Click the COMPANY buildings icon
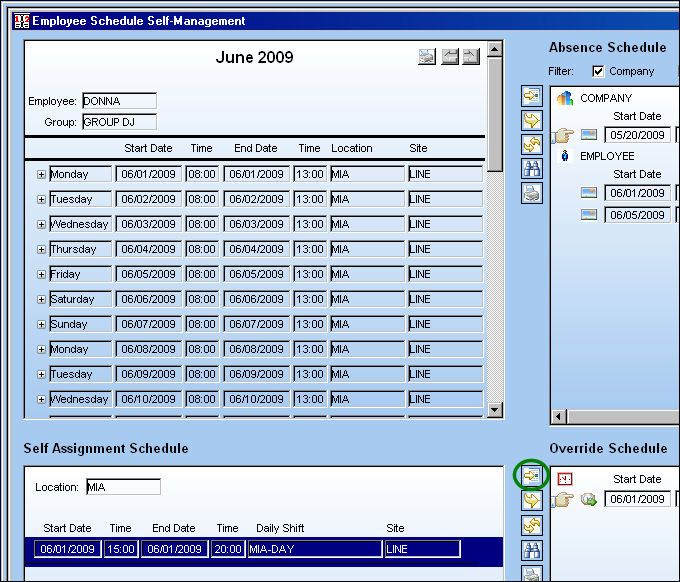The image size is (680, 582). click(565, 98)
